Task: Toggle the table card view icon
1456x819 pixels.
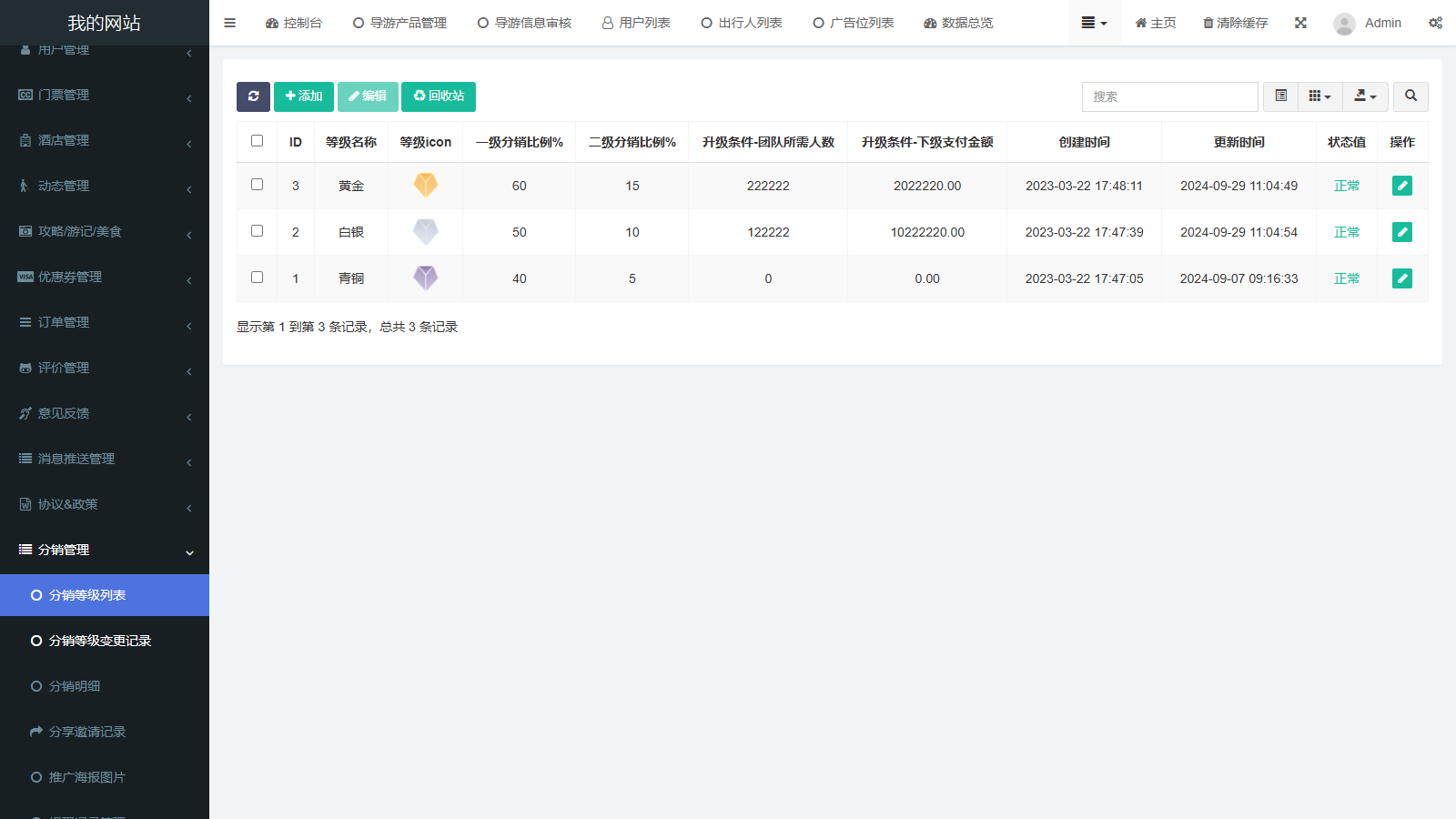Action: tap(1280, 96)
